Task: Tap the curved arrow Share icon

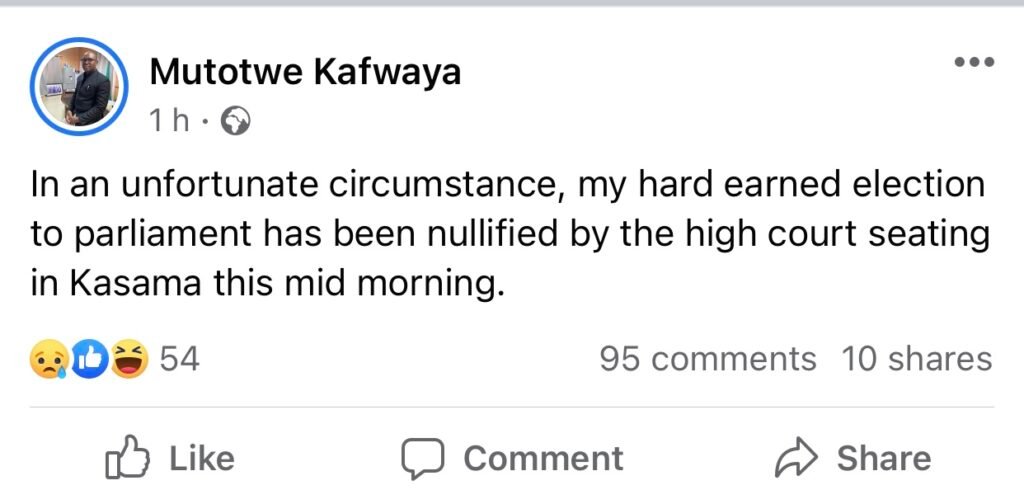Action: [x=797, y=458]
